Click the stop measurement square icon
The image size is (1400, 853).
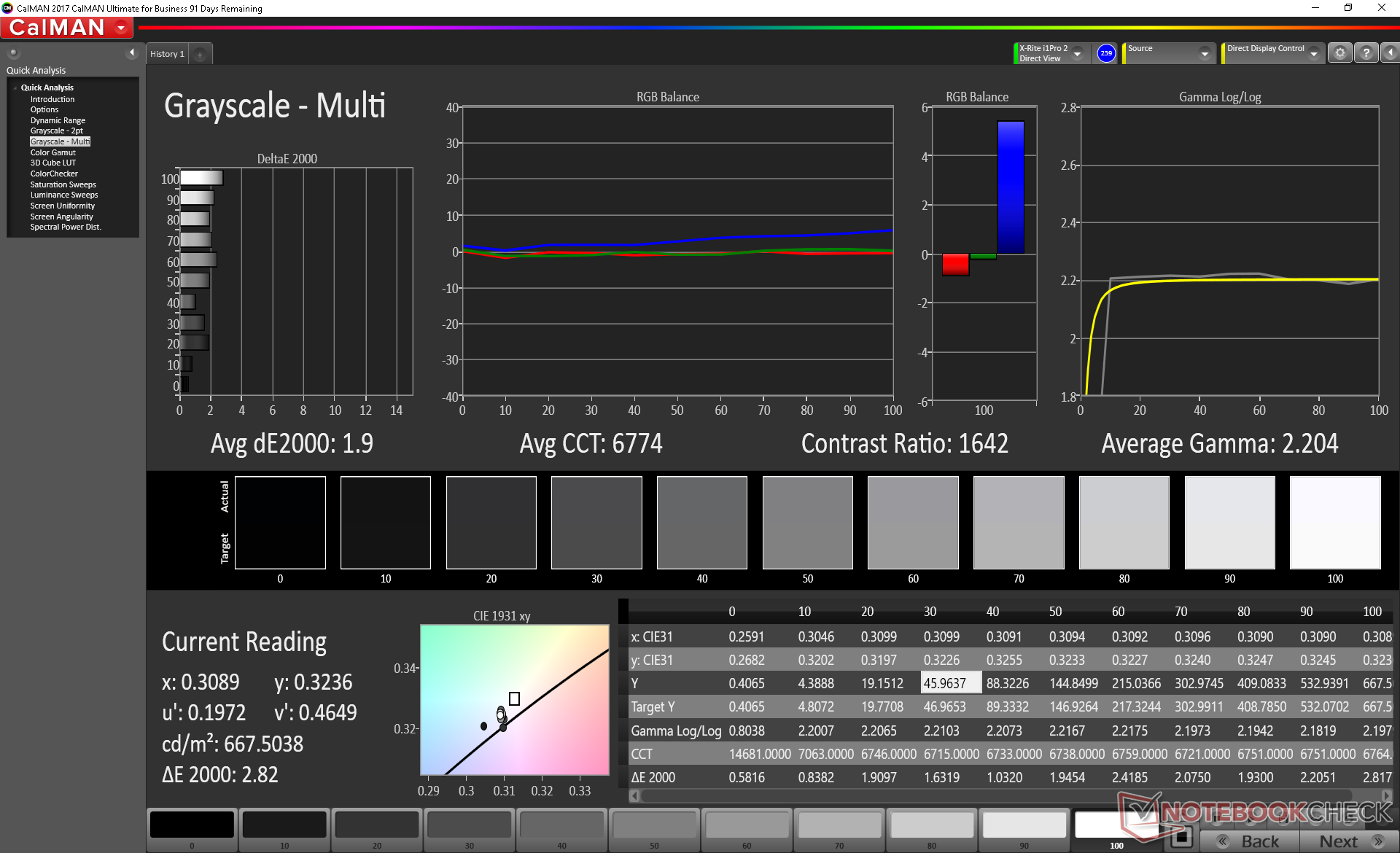pos(1182,836)
